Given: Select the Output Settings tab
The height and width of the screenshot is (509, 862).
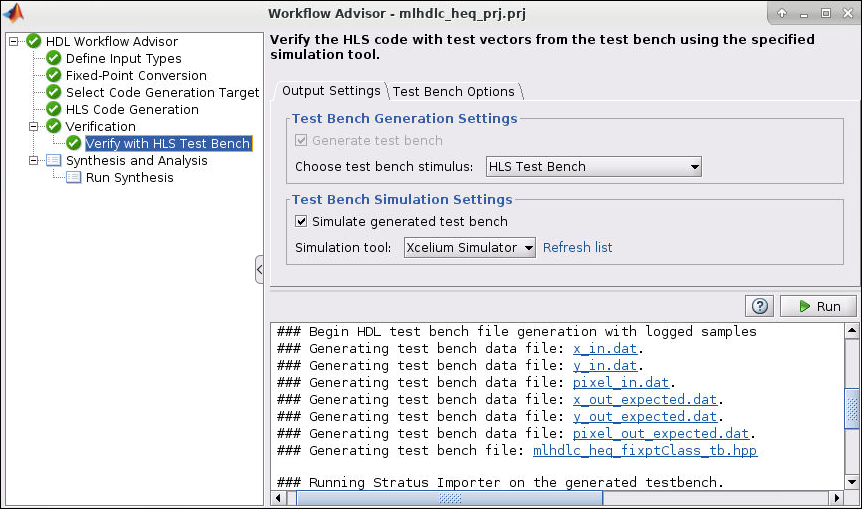Looking at the screenshot, I should pyautogui.click(x=330, y=91).
